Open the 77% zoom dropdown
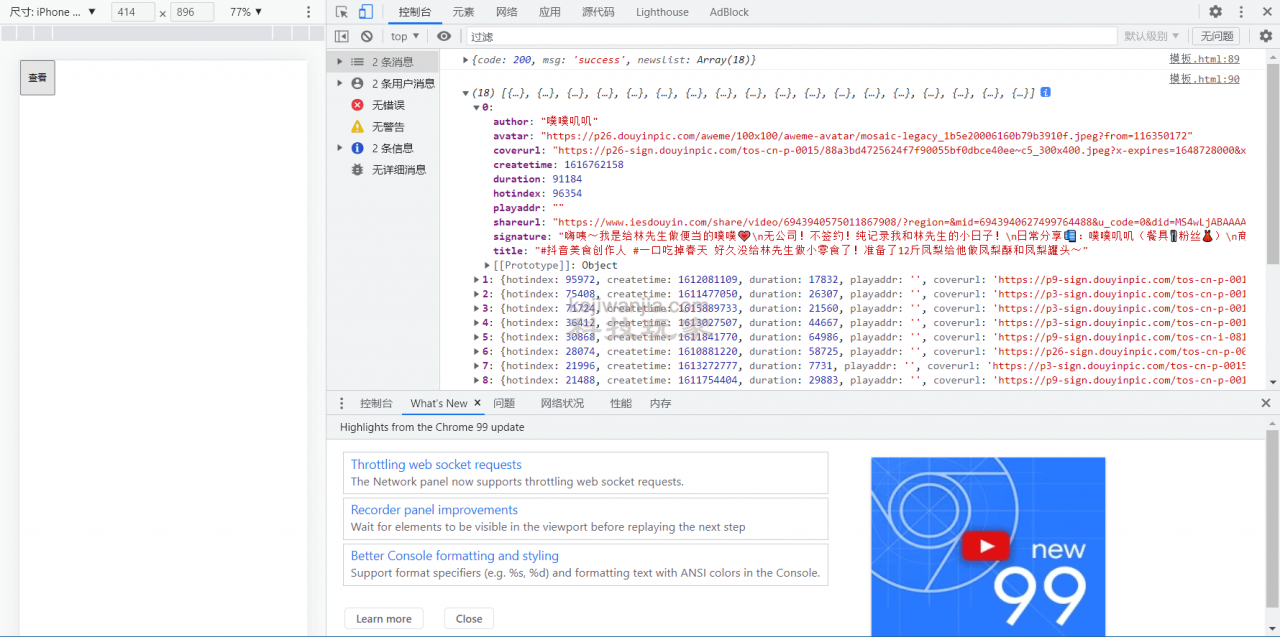The image size is (1280, 637). pos(246,12)
